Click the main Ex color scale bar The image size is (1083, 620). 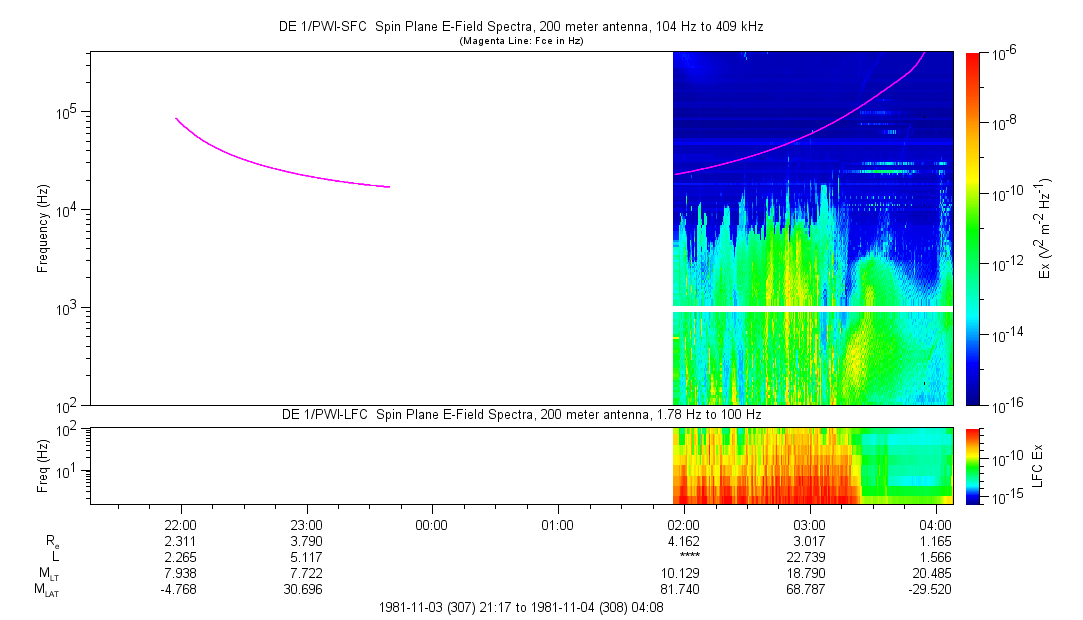(974, 228)
